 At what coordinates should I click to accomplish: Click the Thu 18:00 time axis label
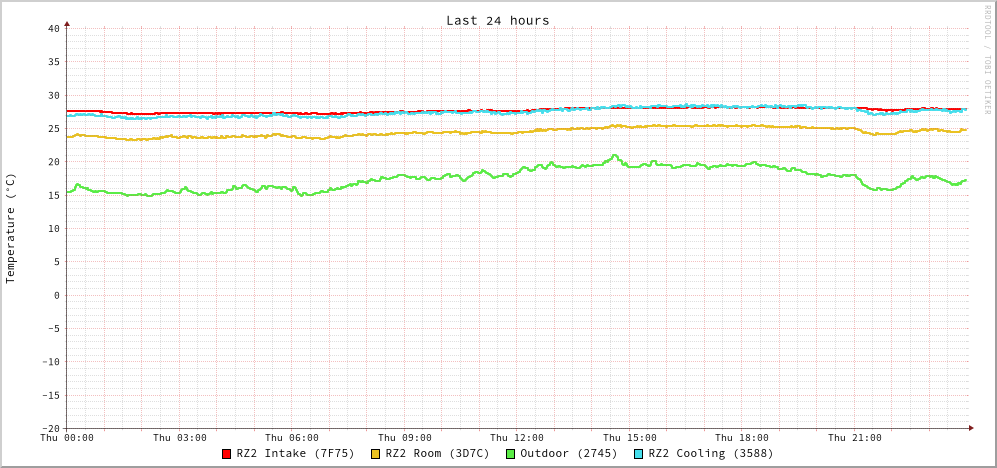742,438
